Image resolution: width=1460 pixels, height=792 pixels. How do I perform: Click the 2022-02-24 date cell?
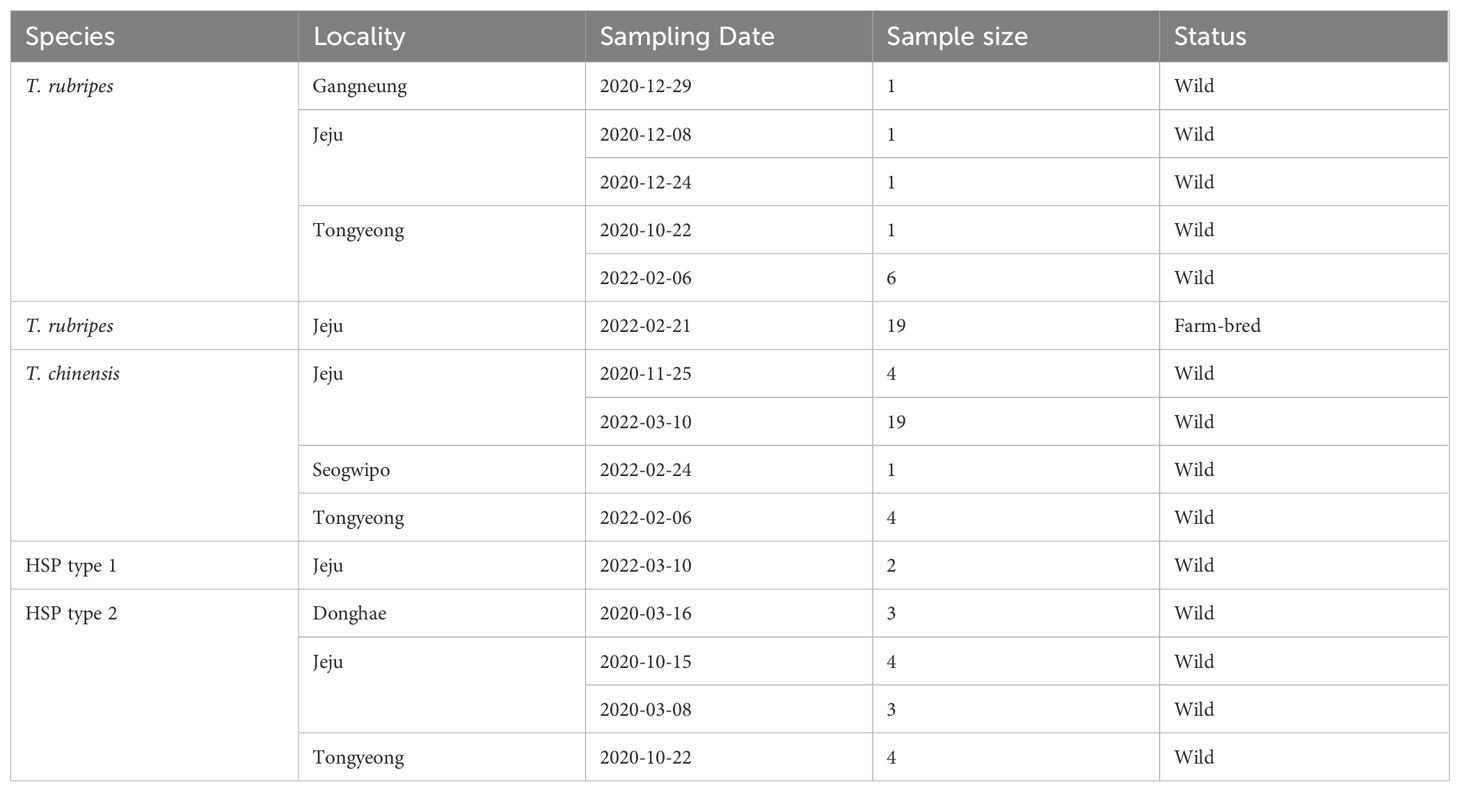coord(729,470)
